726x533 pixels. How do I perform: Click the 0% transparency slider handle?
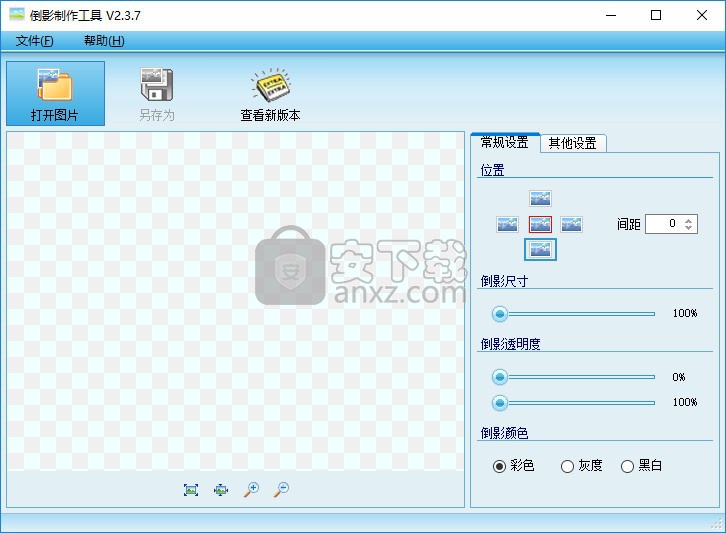tap(500, 377)
